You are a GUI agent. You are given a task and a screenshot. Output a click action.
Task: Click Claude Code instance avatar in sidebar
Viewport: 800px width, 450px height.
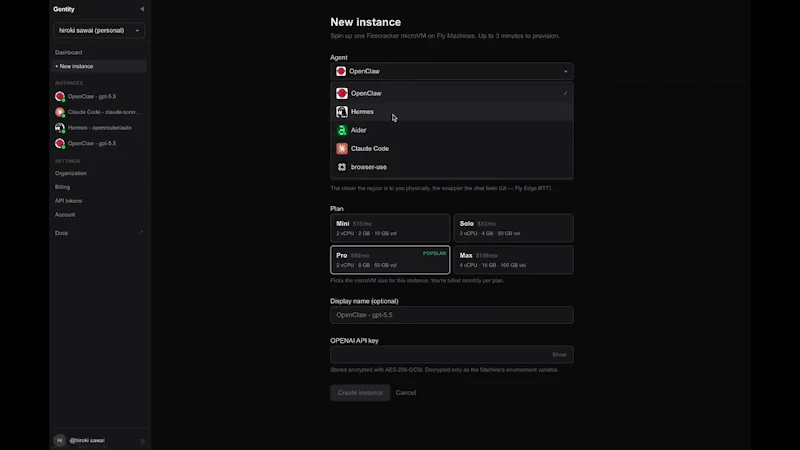coord(60,112)
